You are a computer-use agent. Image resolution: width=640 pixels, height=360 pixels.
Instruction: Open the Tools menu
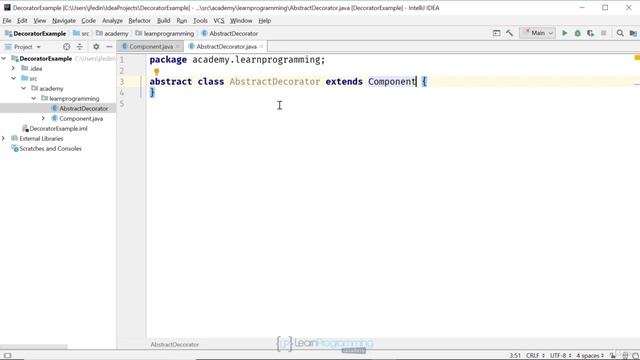pyautogui.click(x=200, y=20)
